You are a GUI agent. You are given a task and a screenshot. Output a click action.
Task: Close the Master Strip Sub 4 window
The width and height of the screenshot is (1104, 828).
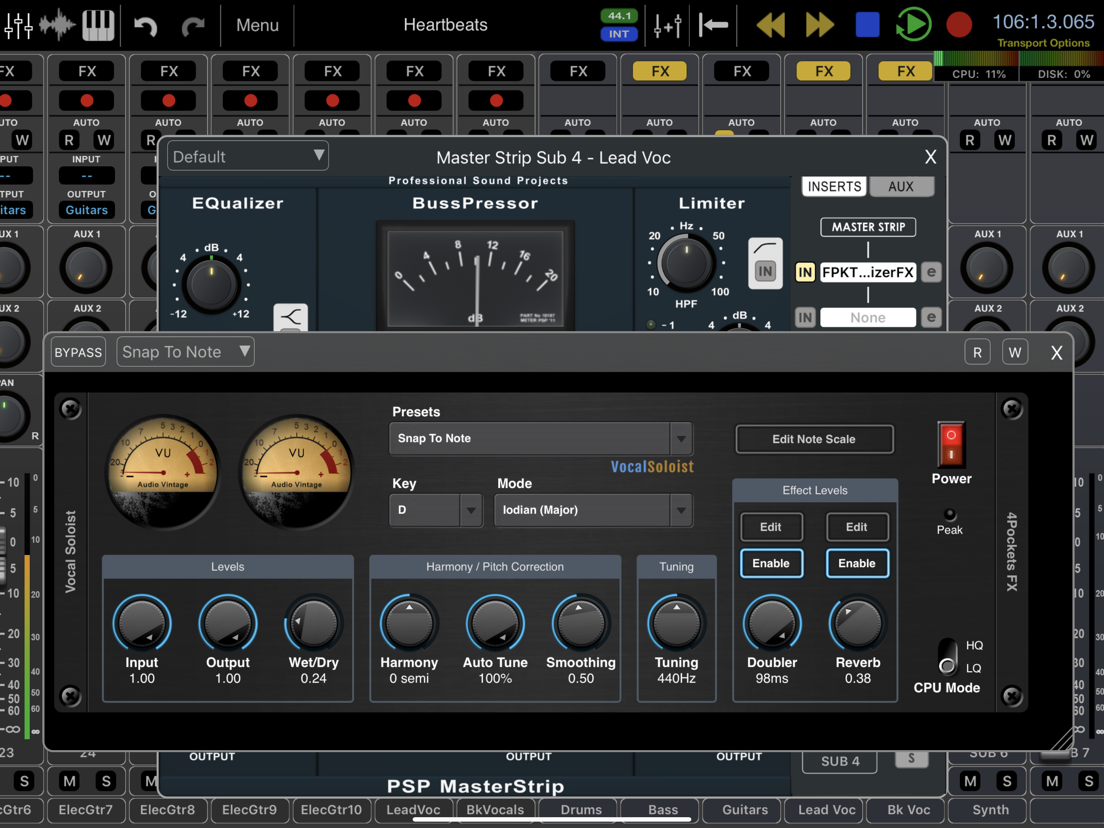click(930, 157)
